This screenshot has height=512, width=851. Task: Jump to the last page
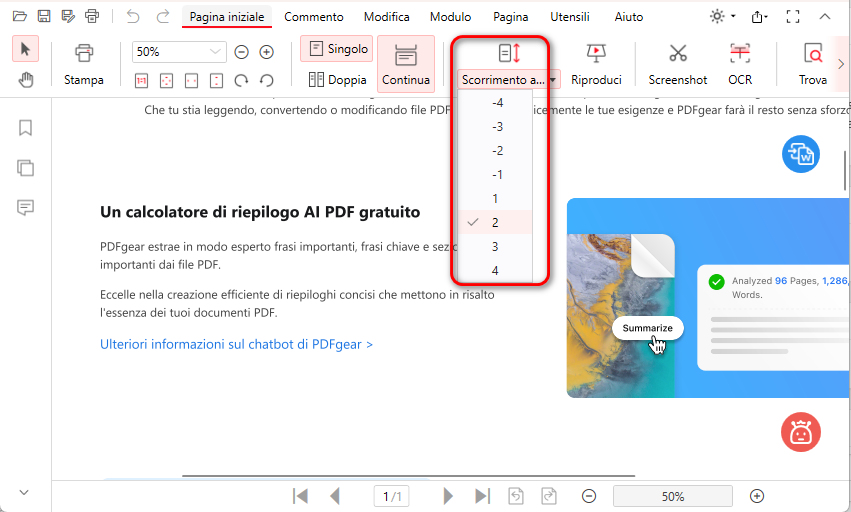click(x=482, y=496)
